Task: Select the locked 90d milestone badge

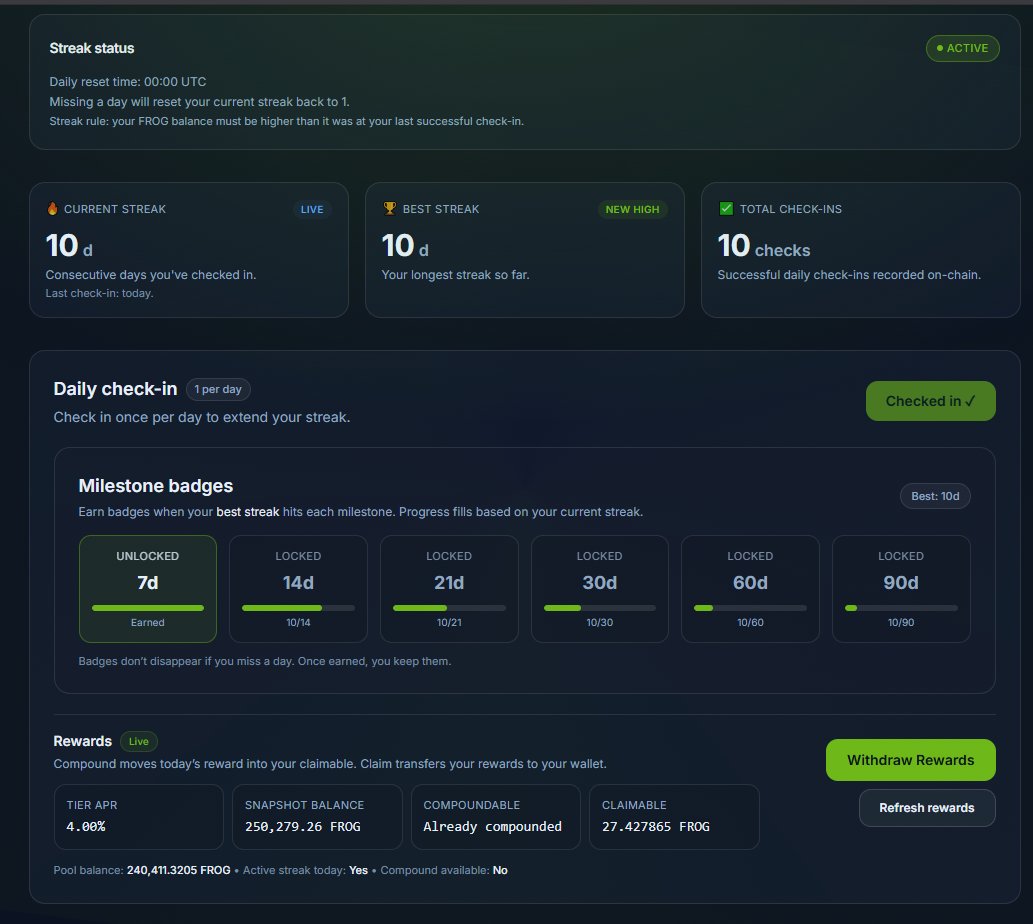Action: coord(901,589)
